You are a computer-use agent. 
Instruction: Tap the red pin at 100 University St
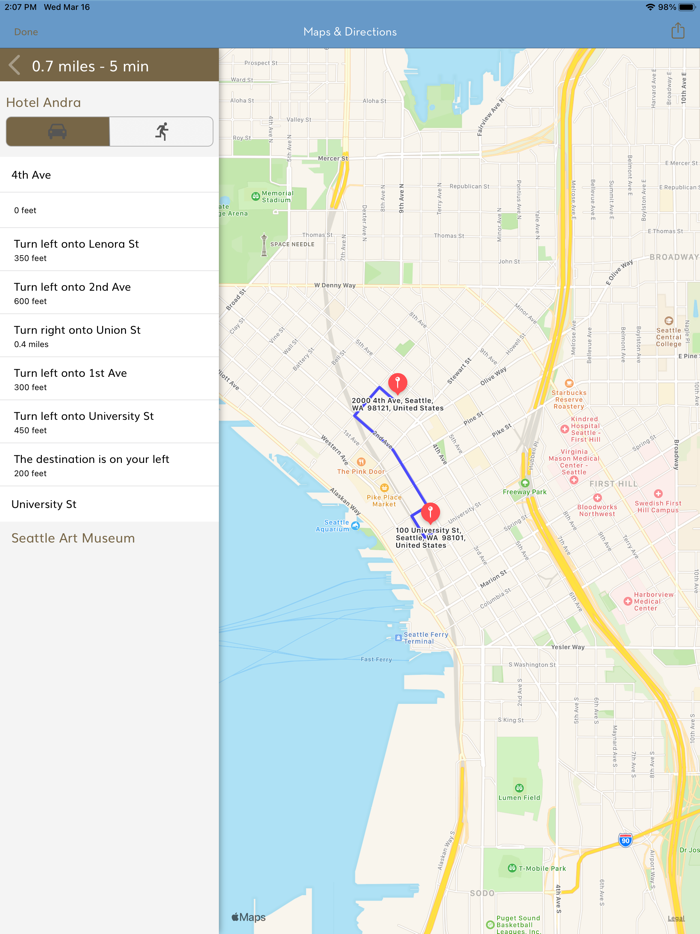[x=430, y=513]
